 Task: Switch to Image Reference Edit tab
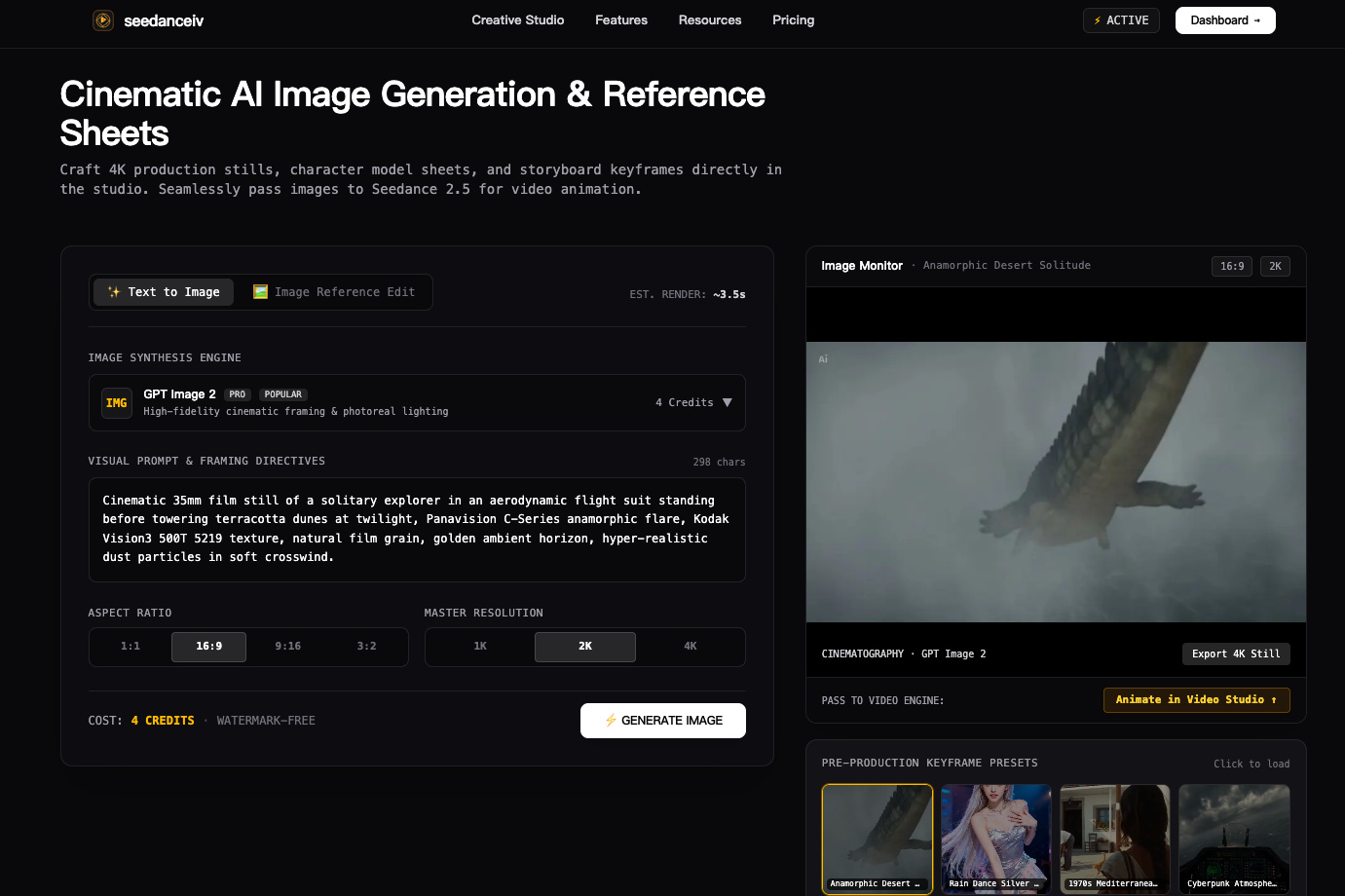tap(334, 292)
